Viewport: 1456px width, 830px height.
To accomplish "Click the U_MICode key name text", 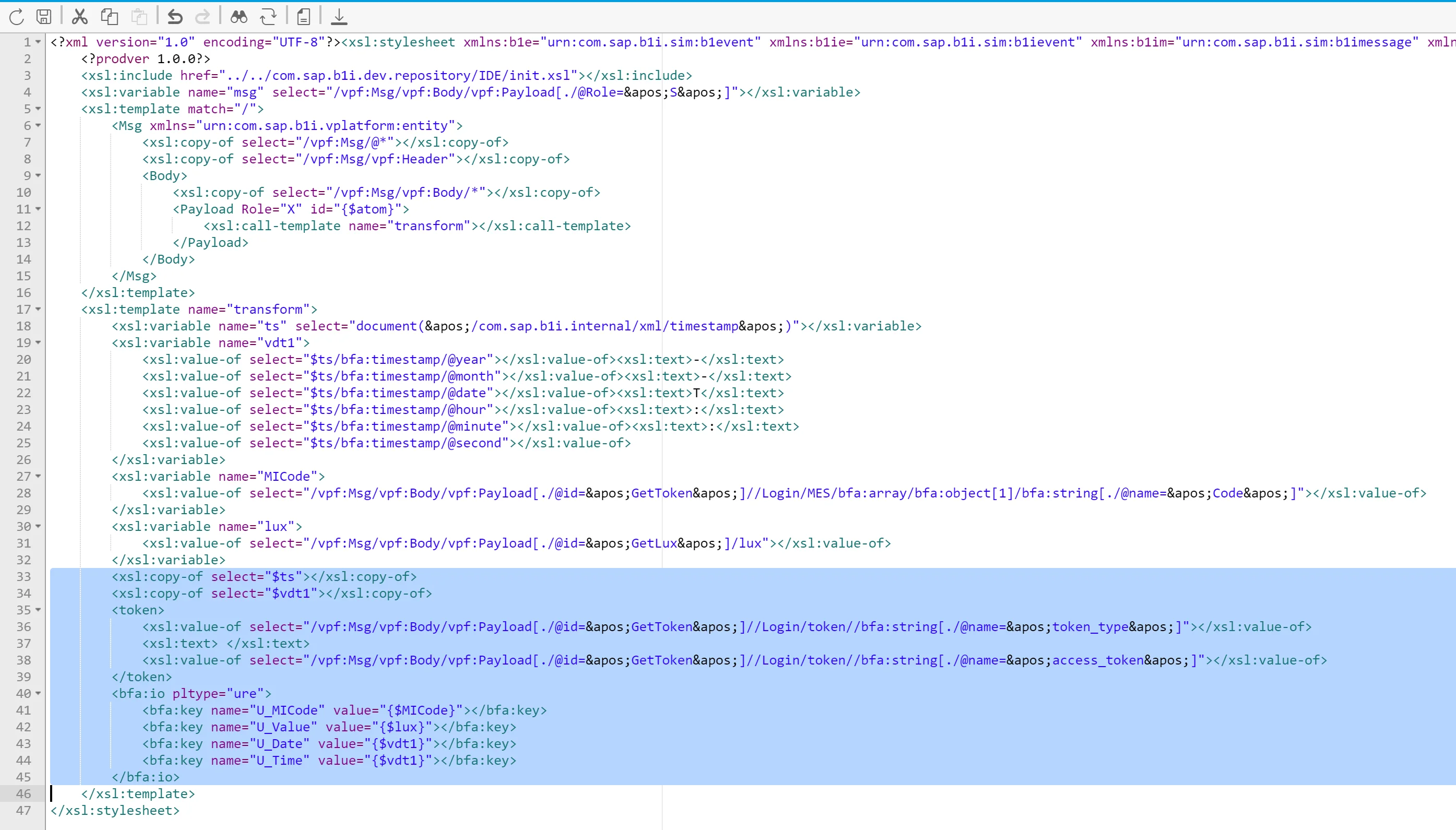I will tap(287, 710).
